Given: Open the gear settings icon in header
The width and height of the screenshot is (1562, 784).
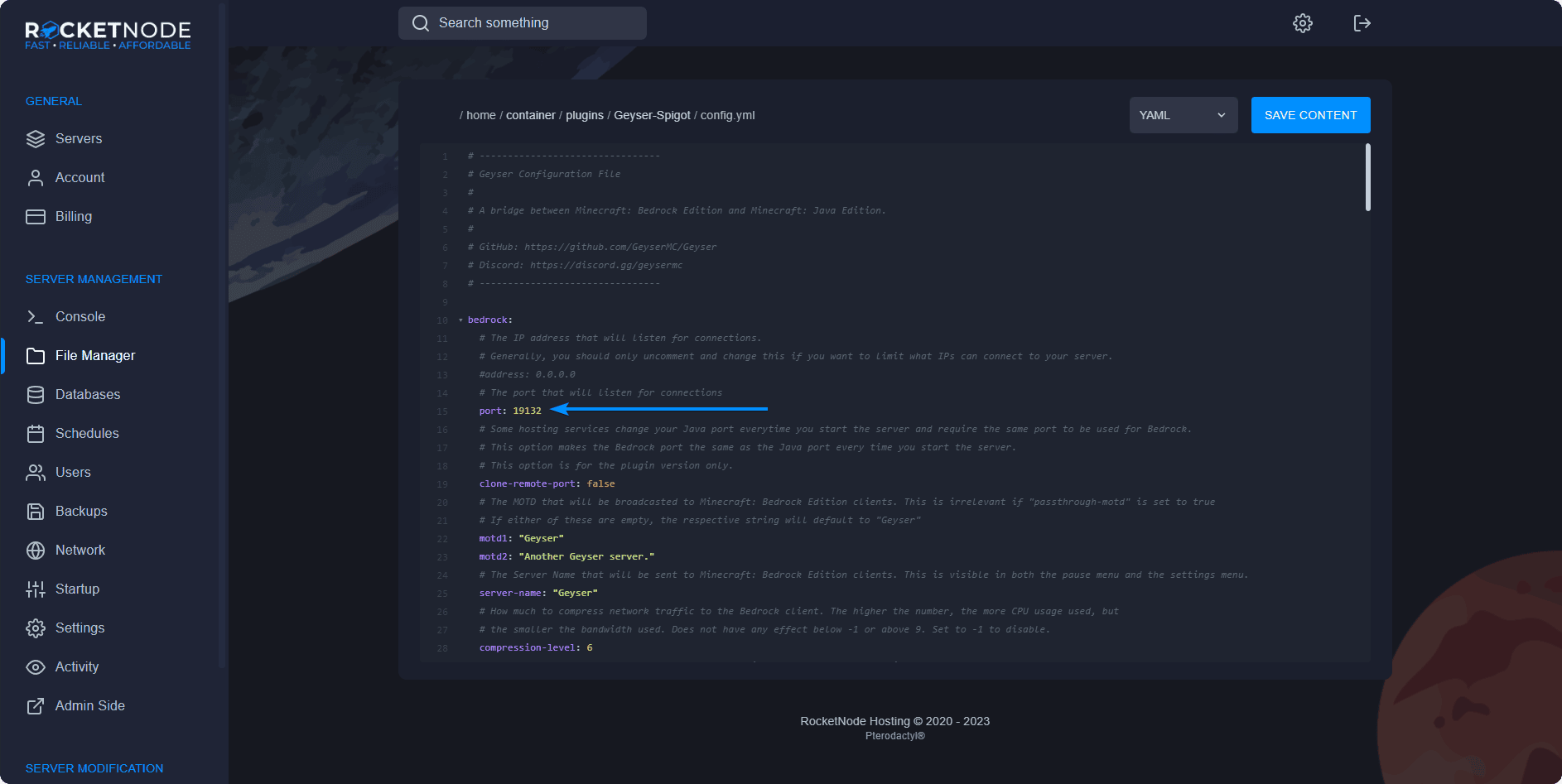Looking at the screenshot, I should pos(1303,23).
